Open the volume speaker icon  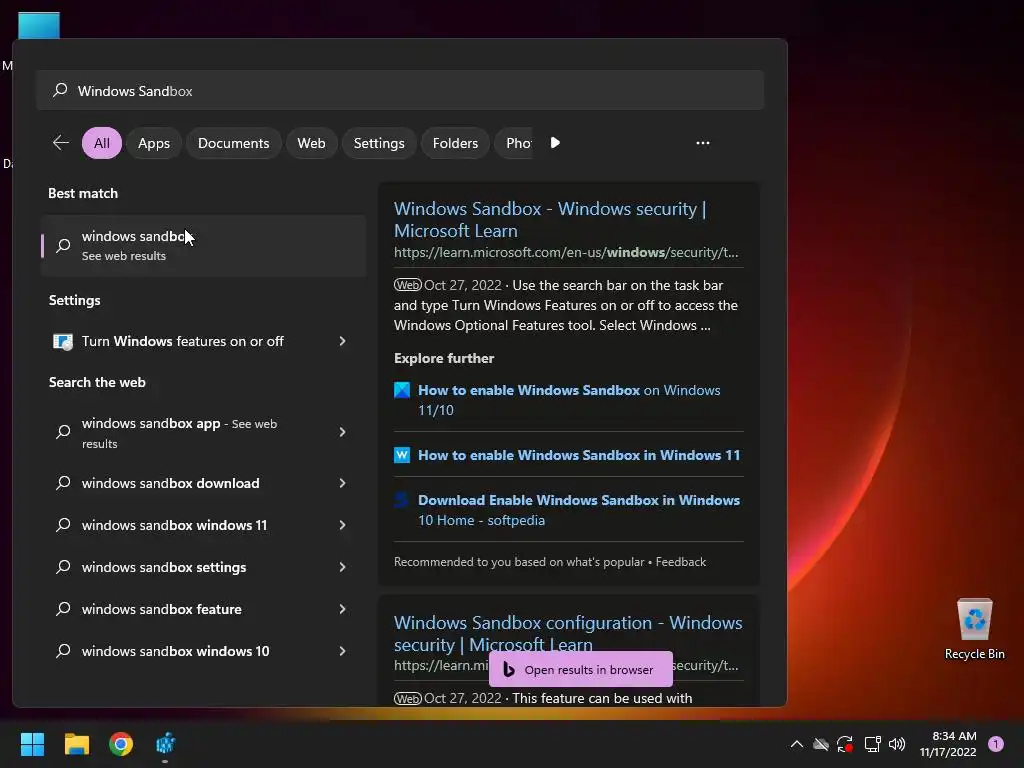tap(897, 744)
